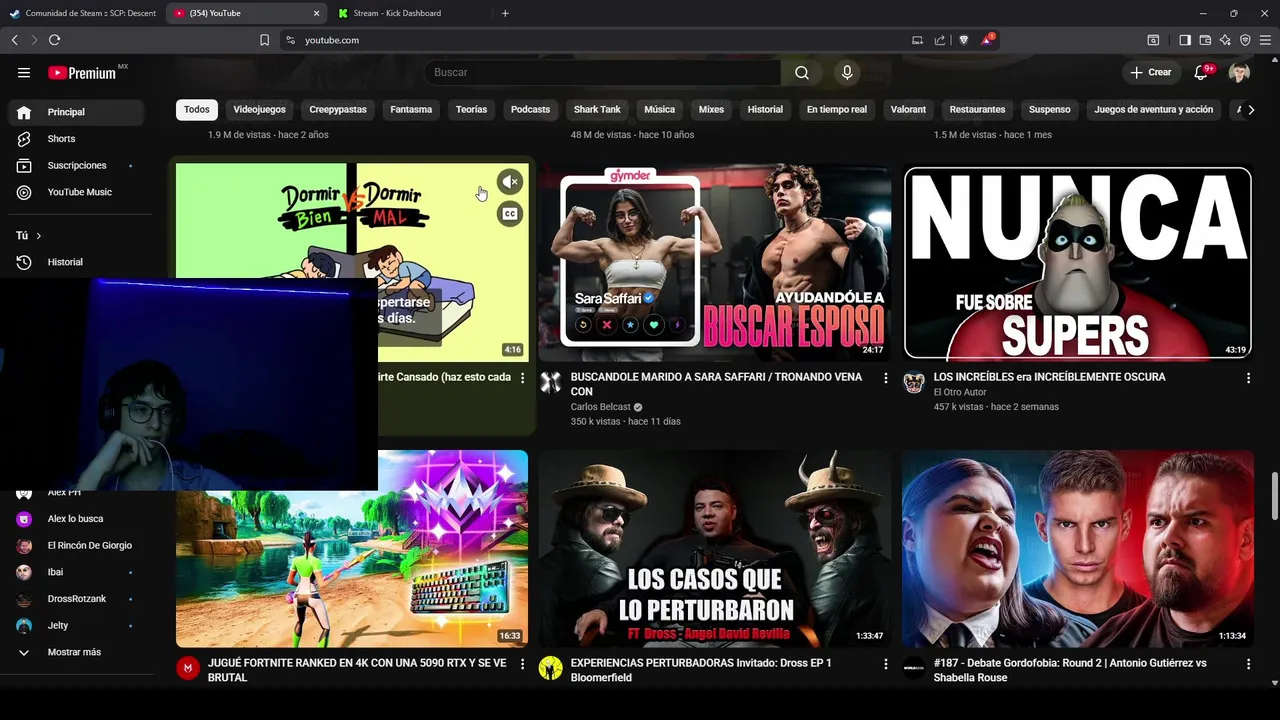Click the Brave Shields lion icon
The width and height of the screenshot is (1280, 720).
tap(964, 40)
